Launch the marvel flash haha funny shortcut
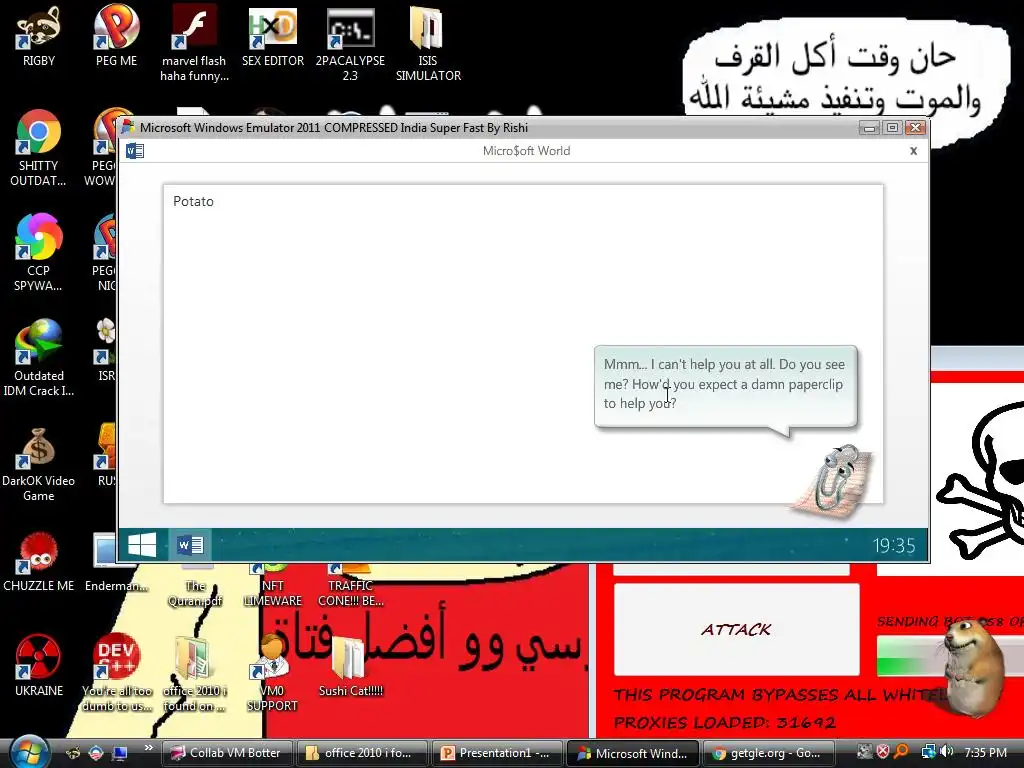The image size is (1024, 768). tap(194, 43)
